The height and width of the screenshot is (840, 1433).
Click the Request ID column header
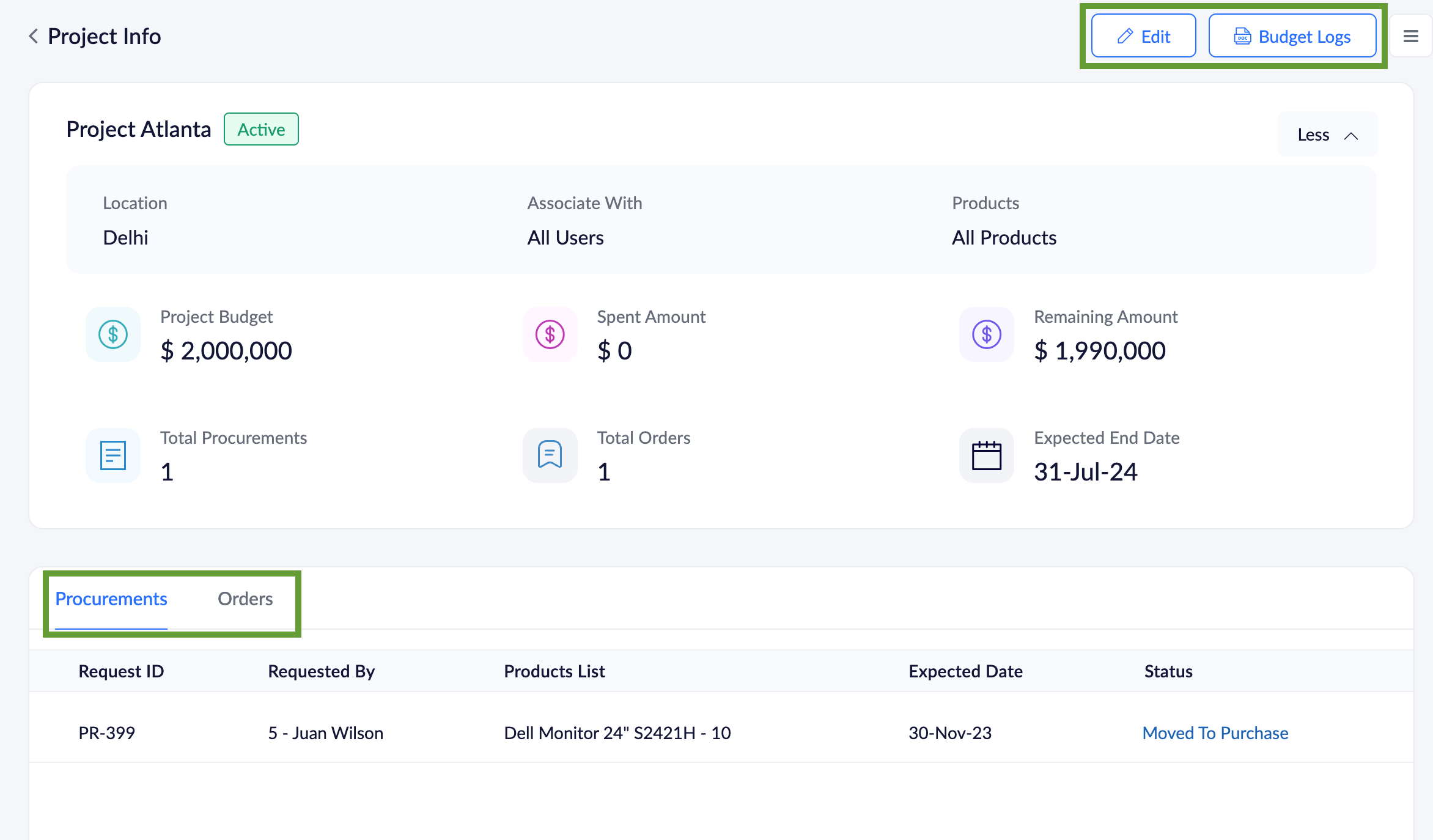pyautogui.click(x=121, y=671)
